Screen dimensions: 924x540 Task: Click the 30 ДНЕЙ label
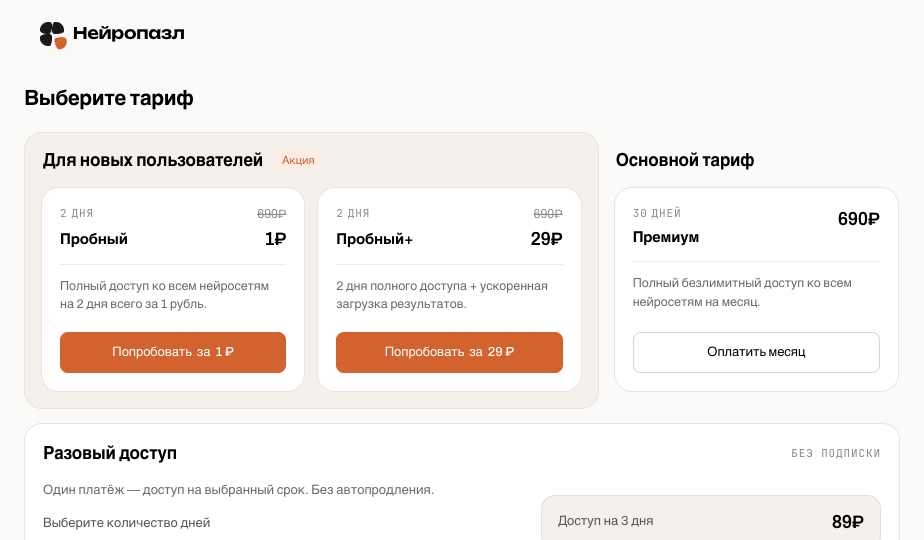coord(656,213)
